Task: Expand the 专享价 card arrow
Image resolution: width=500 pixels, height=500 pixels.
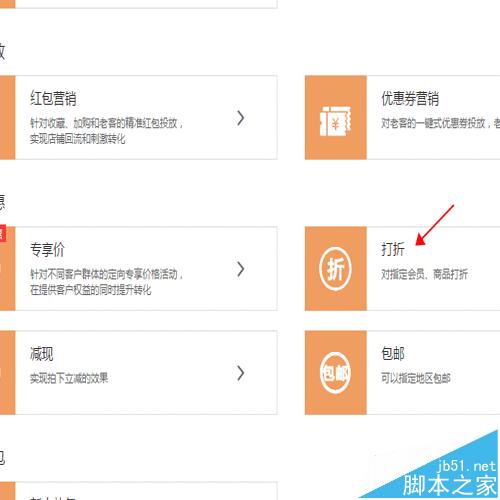Action: (x=241, y=269)
